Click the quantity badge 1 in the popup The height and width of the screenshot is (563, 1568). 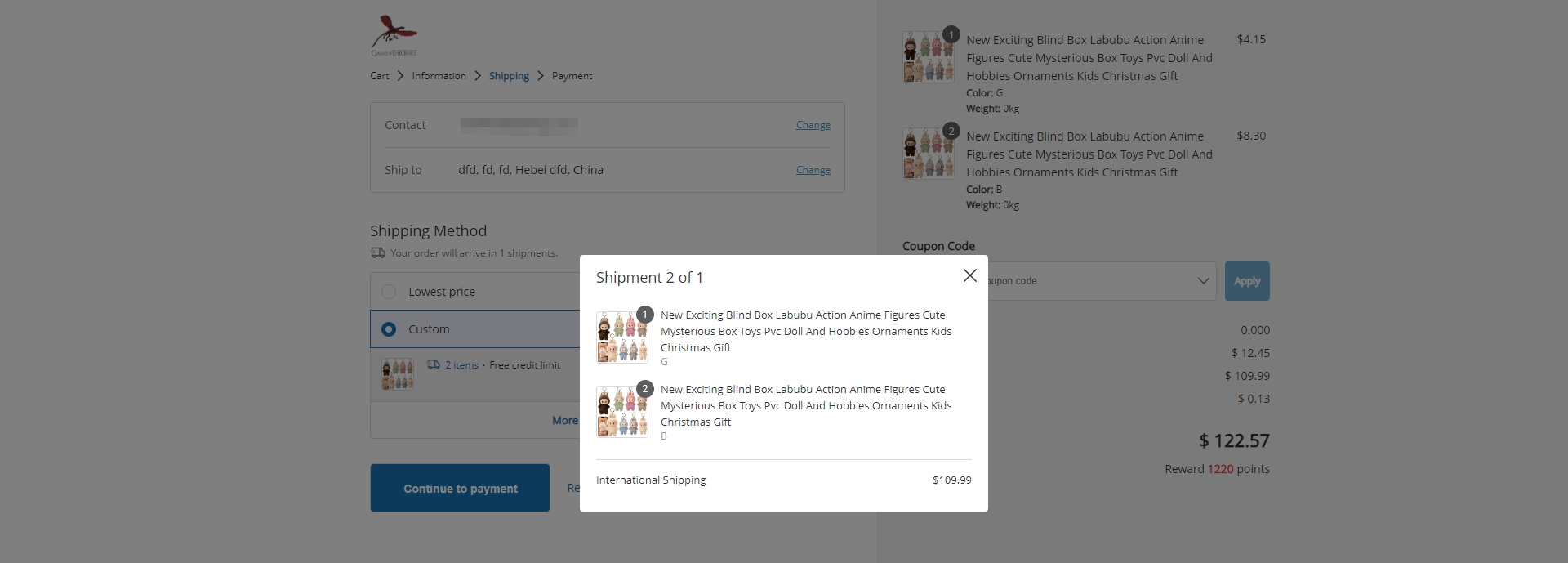[x=645, y=315]
